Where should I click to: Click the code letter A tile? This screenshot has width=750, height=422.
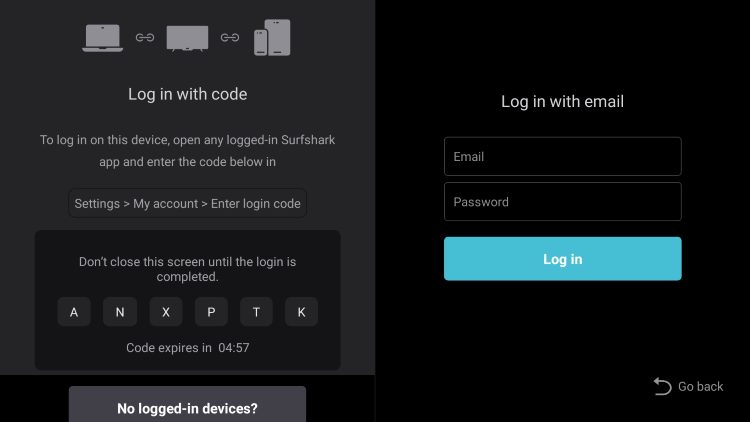(74, 312)
